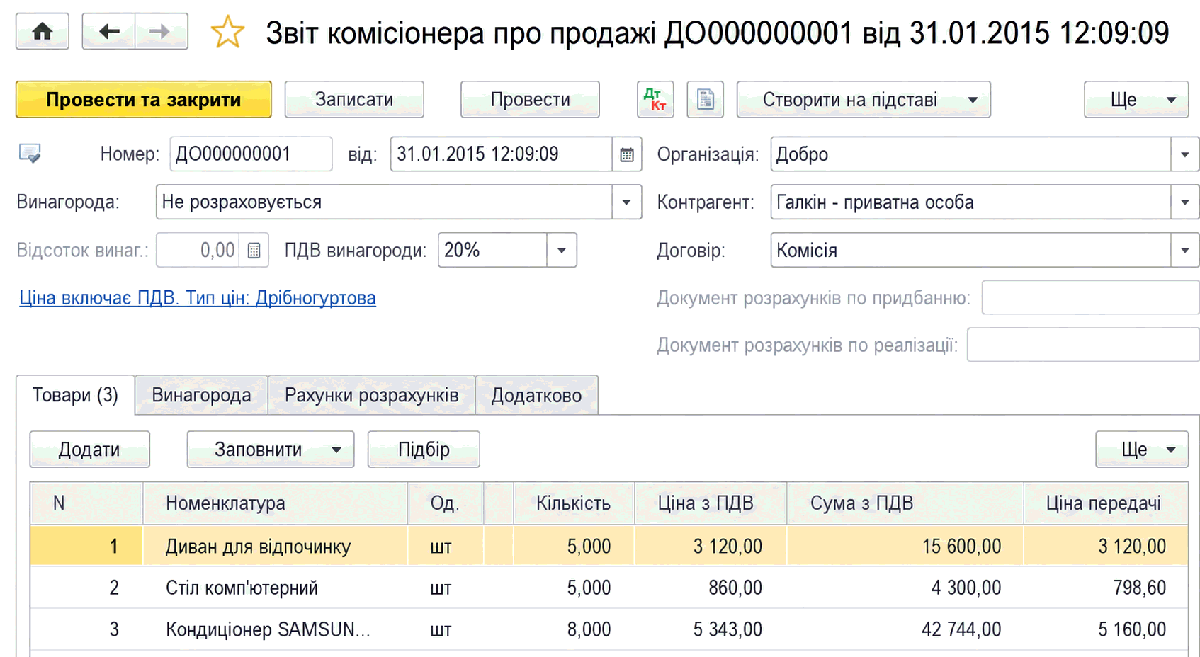Open calculator for Відсоток винаг. field
This screenshot has height=657, width=1200.
[x=254, y=250]
